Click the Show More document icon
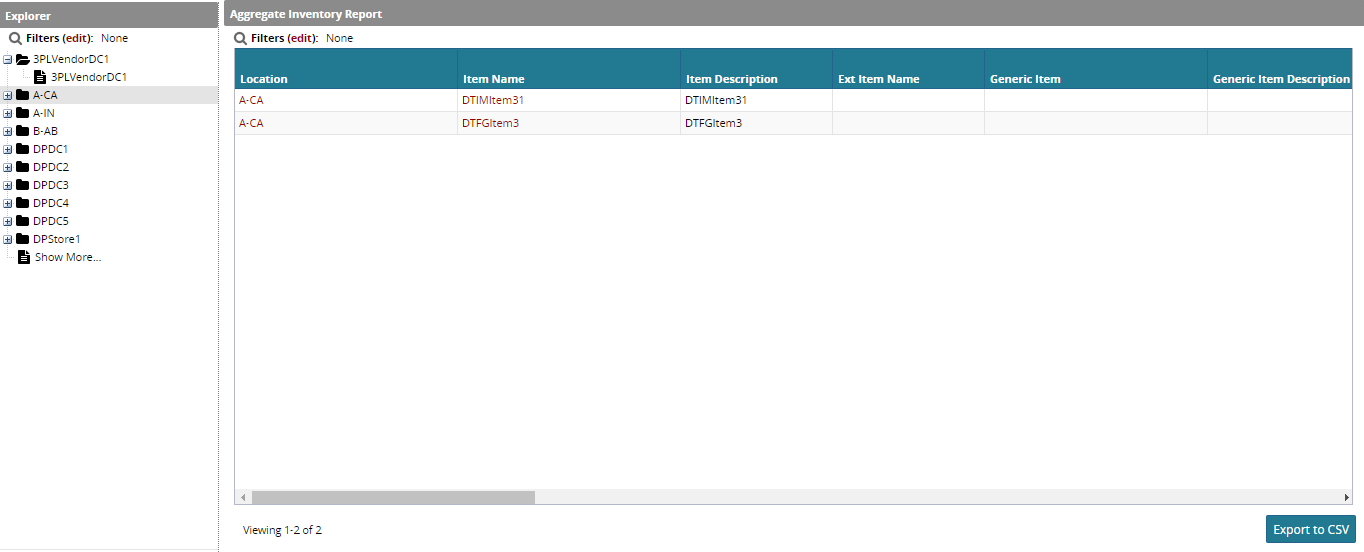This screenshot has height=552, width=1364. click(24, 257)
